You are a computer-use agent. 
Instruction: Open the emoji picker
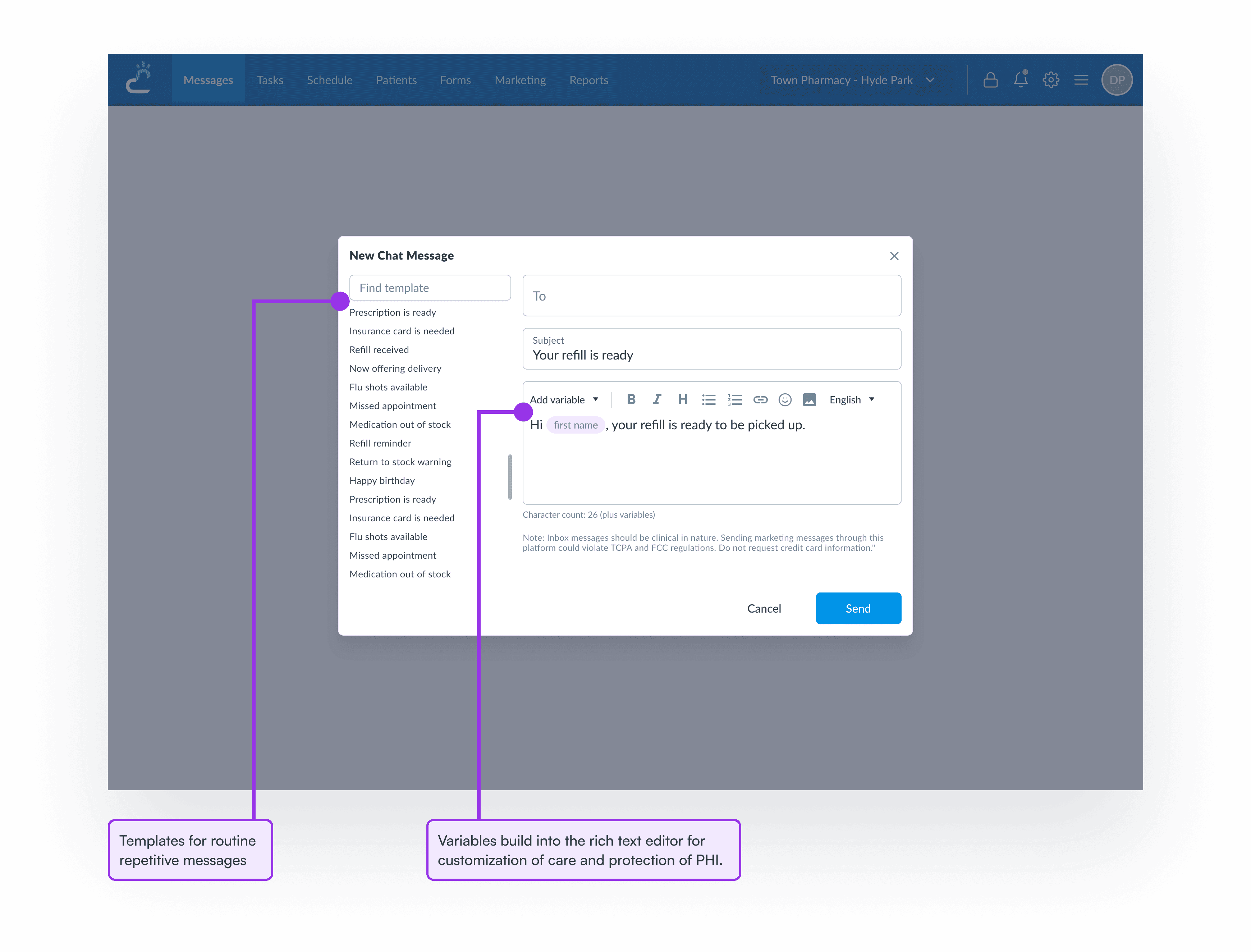pos(785,399)
